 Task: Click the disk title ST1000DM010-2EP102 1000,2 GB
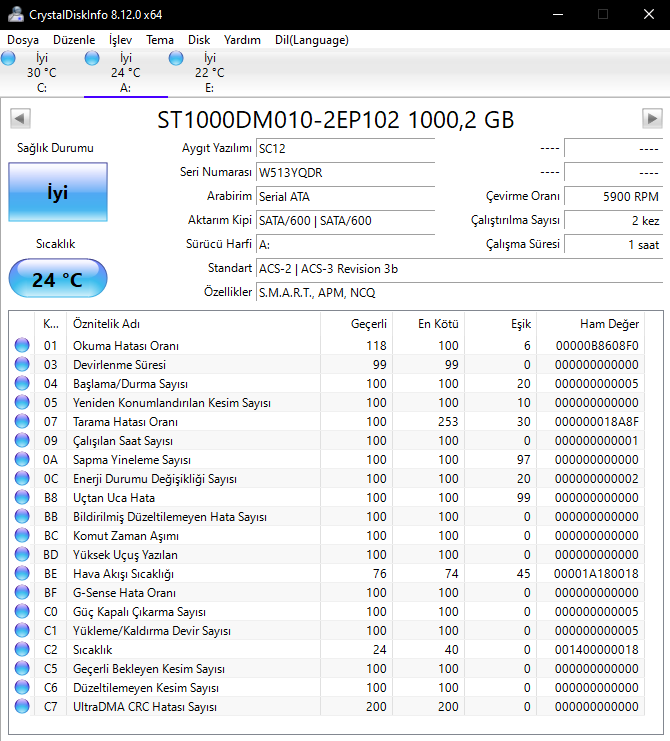click(335, 120)
